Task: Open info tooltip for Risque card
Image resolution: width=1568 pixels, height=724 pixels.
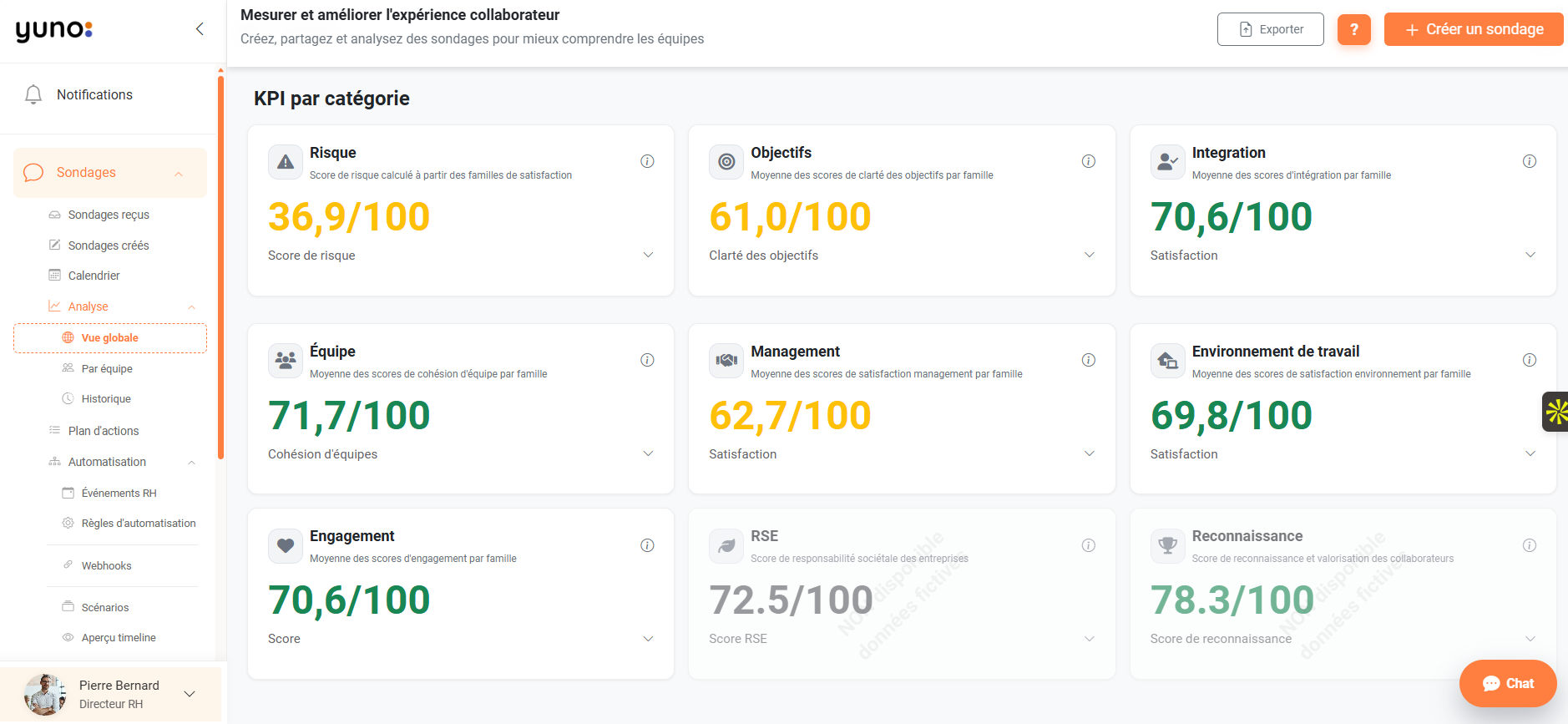Action: click(x=647, y=161)
